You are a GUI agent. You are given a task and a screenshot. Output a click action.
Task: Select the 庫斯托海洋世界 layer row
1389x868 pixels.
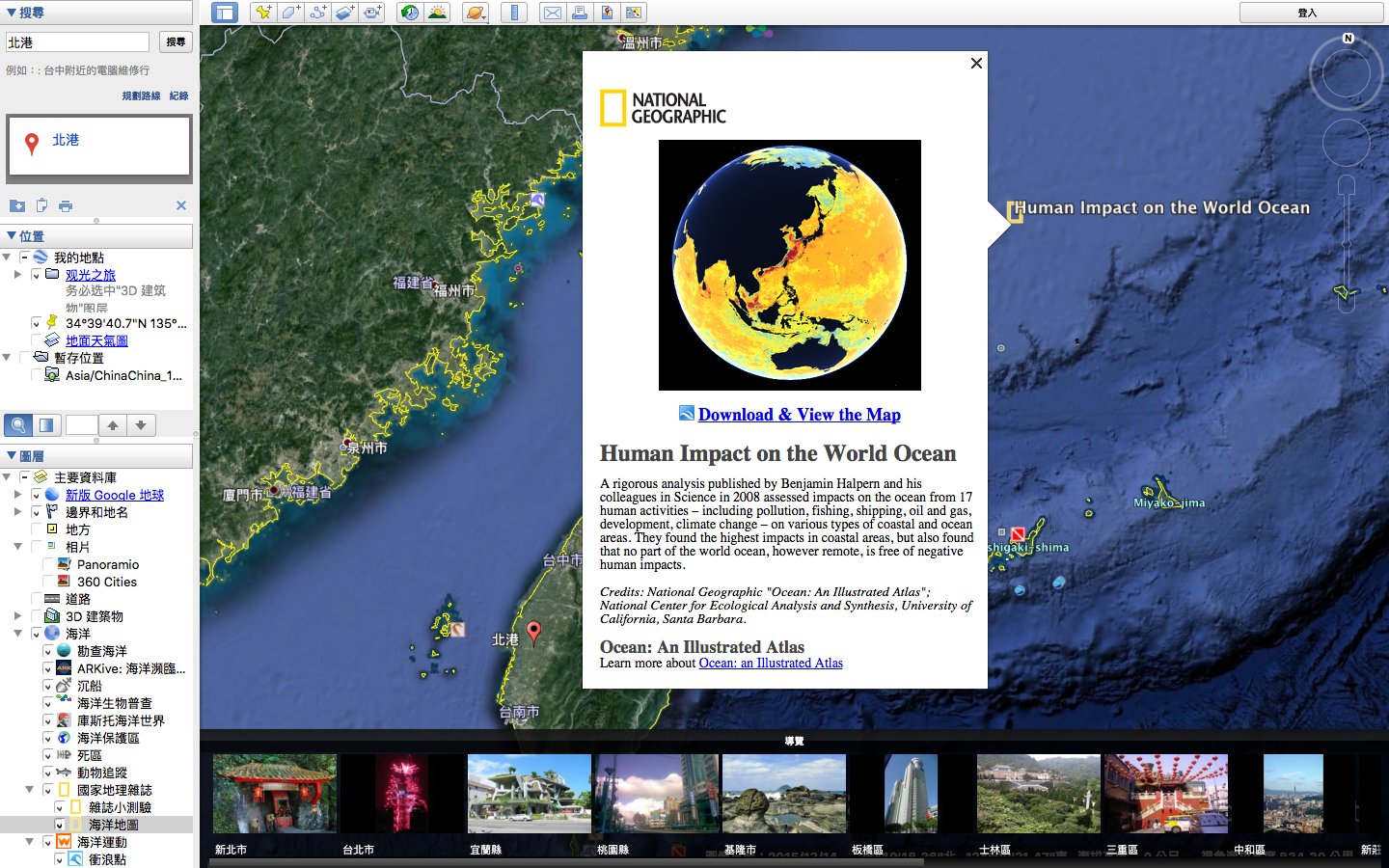[x=96, y=720]
